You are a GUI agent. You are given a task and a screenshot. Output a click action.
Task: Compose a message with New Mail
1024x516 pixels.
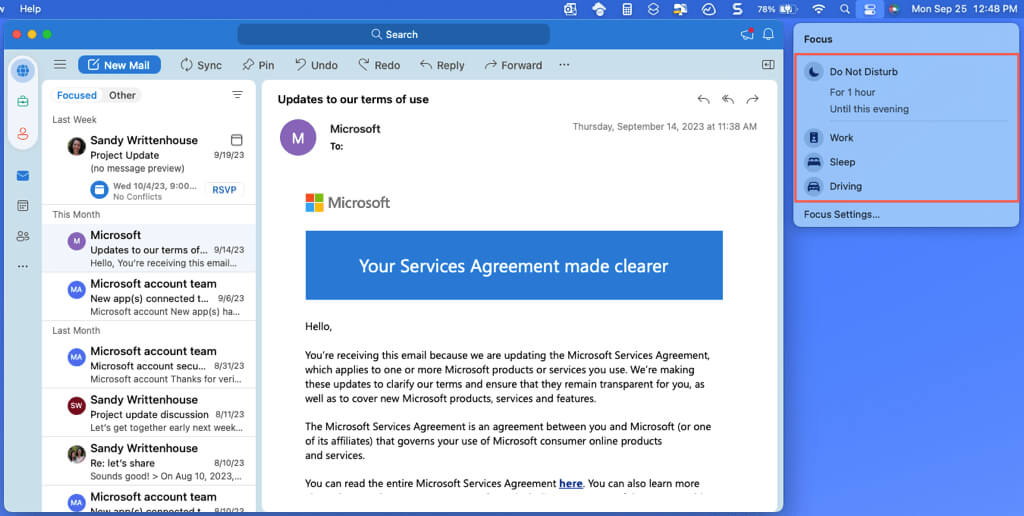coord(120,65)
